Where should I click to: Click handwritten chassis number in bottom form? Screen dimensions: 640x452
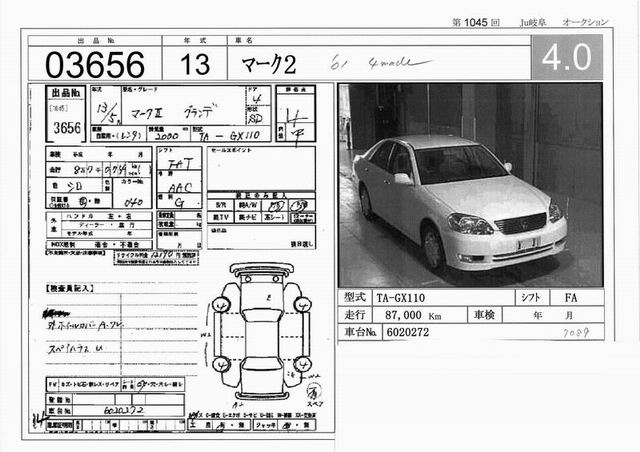click(x=123, y=410)
